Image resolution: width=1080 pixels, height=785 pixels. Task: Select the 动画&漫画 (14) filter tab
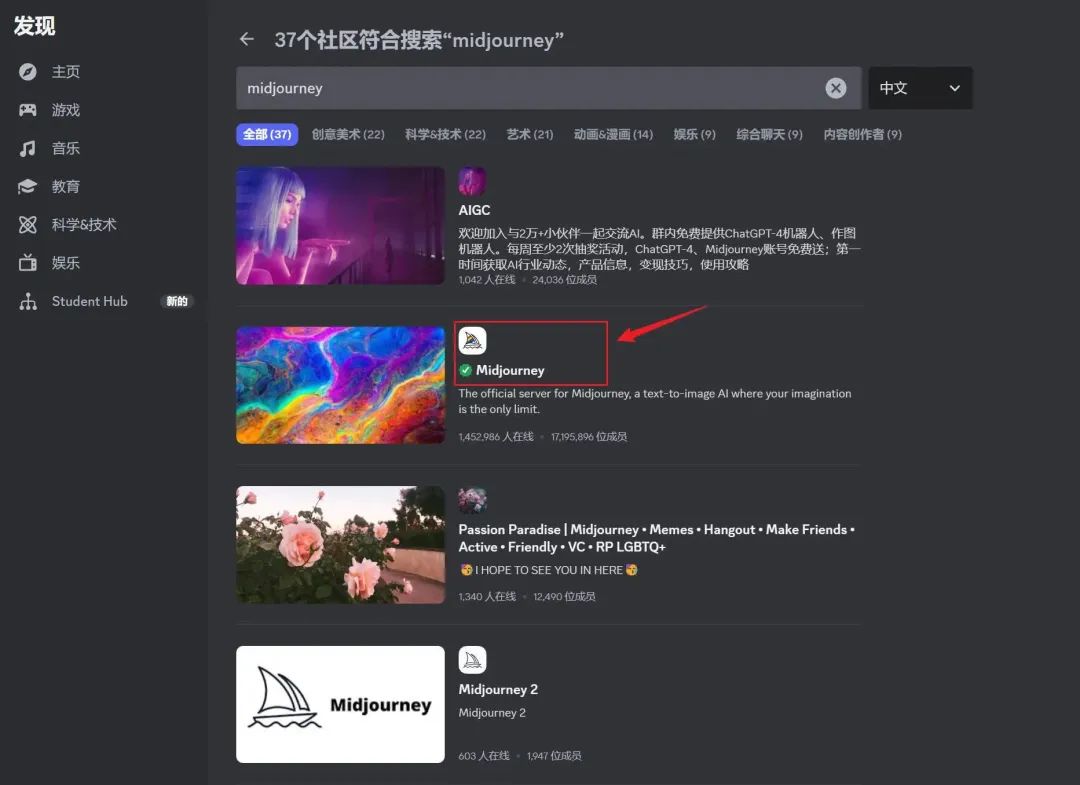(x=613, y=134)
